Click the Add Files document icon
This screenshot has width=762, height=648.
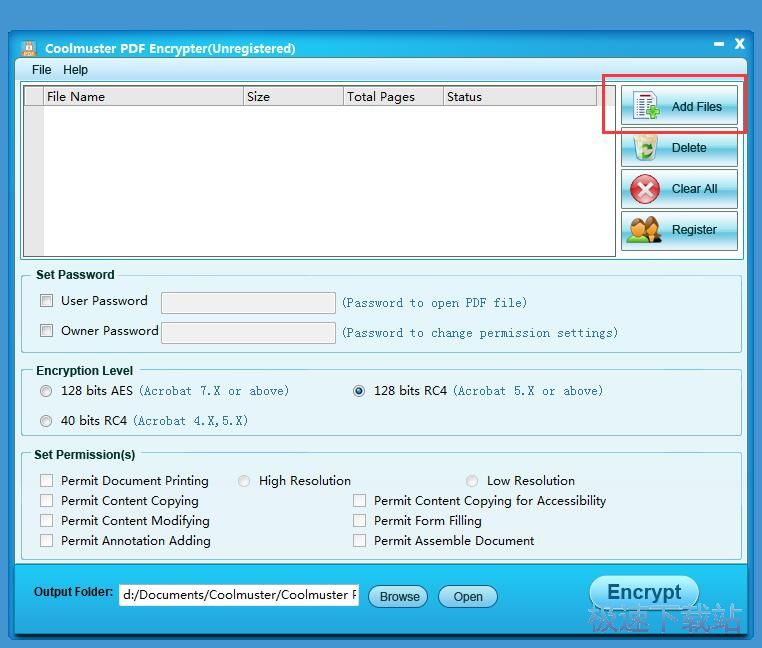(x=646, y=105)
